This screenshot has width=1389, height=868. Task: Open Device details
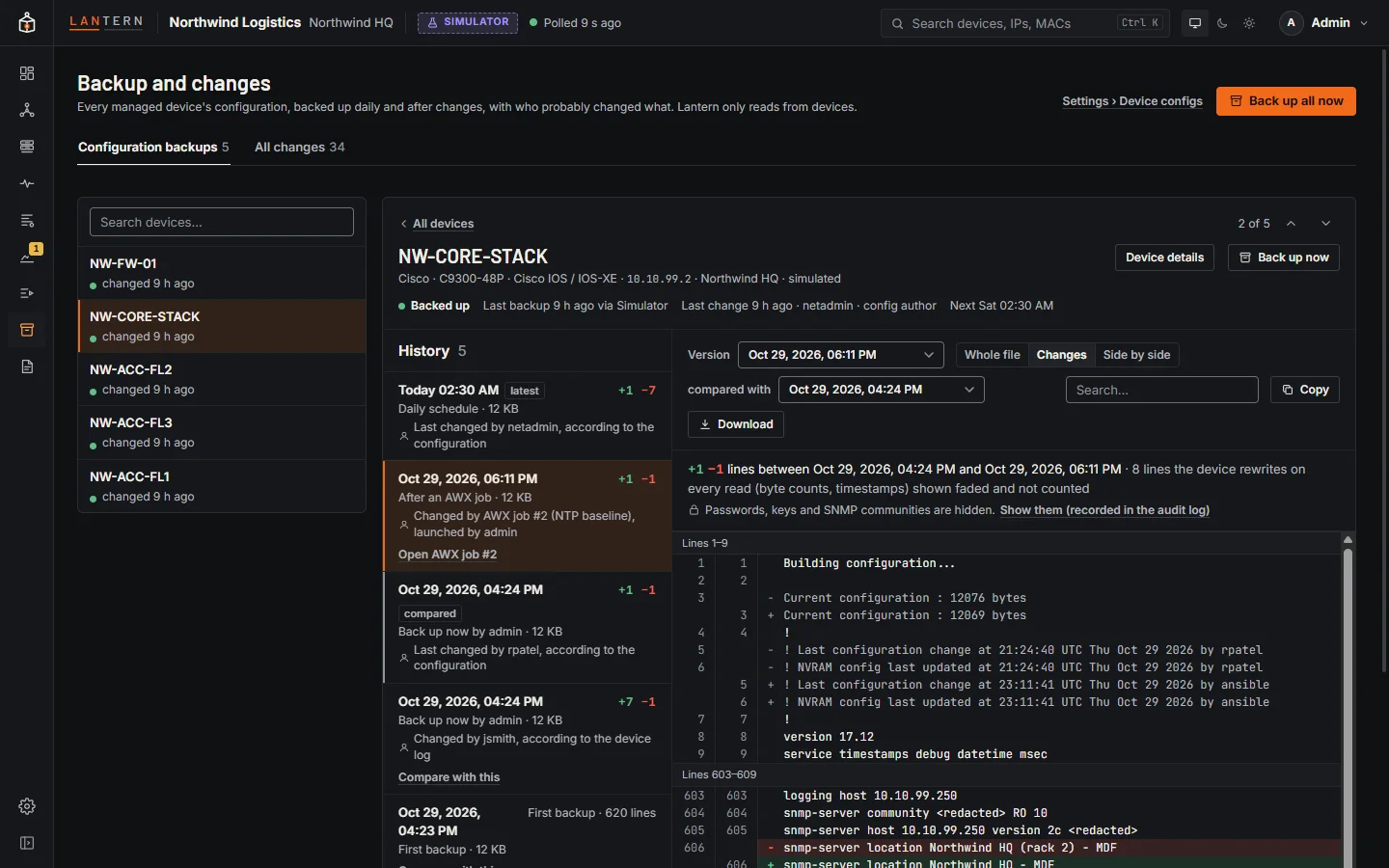1164,258
